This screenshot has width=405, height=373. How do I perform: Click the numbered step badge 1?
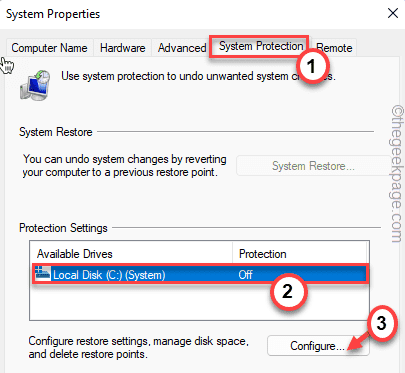(x=311, y=66)
